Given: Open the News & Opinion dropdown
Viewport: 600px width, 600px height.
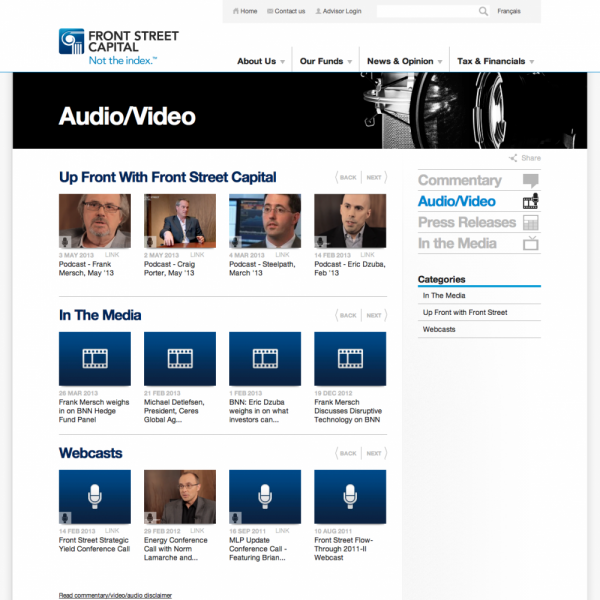Looking at the screenshot, I should pyautogui.click(x=404, y=62).
